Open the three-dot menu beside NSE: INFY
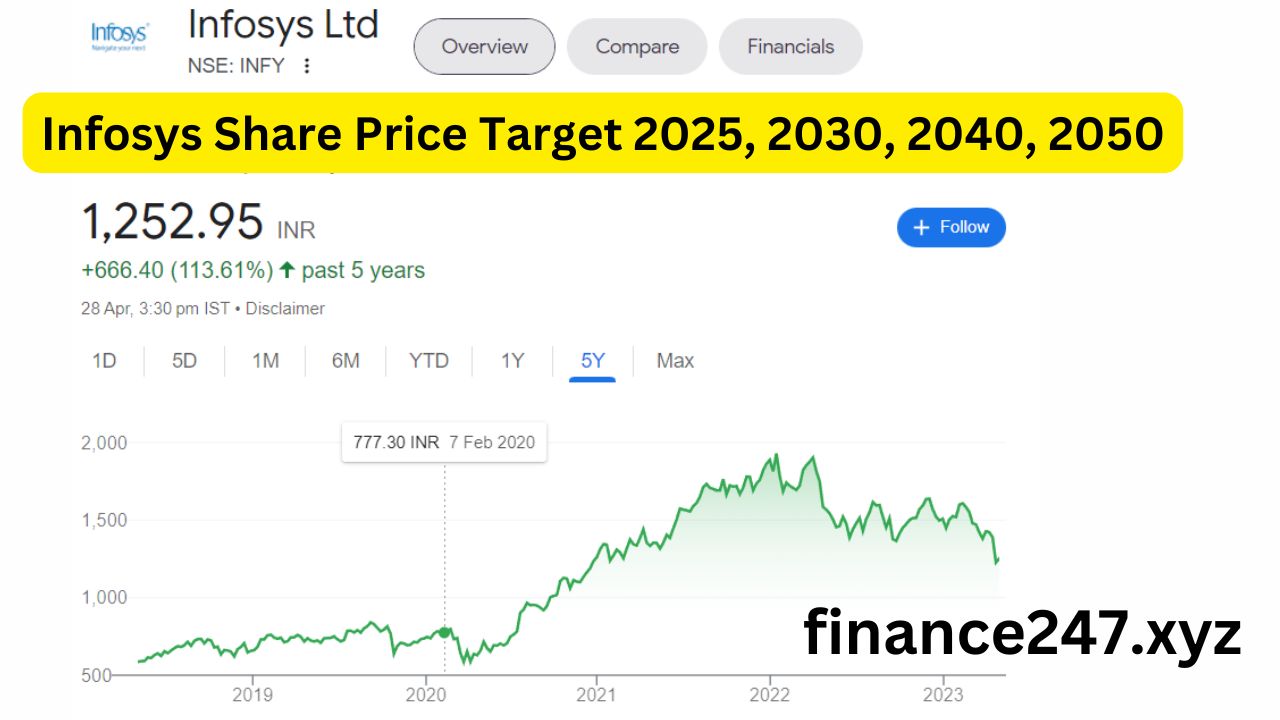 [307, 66]
